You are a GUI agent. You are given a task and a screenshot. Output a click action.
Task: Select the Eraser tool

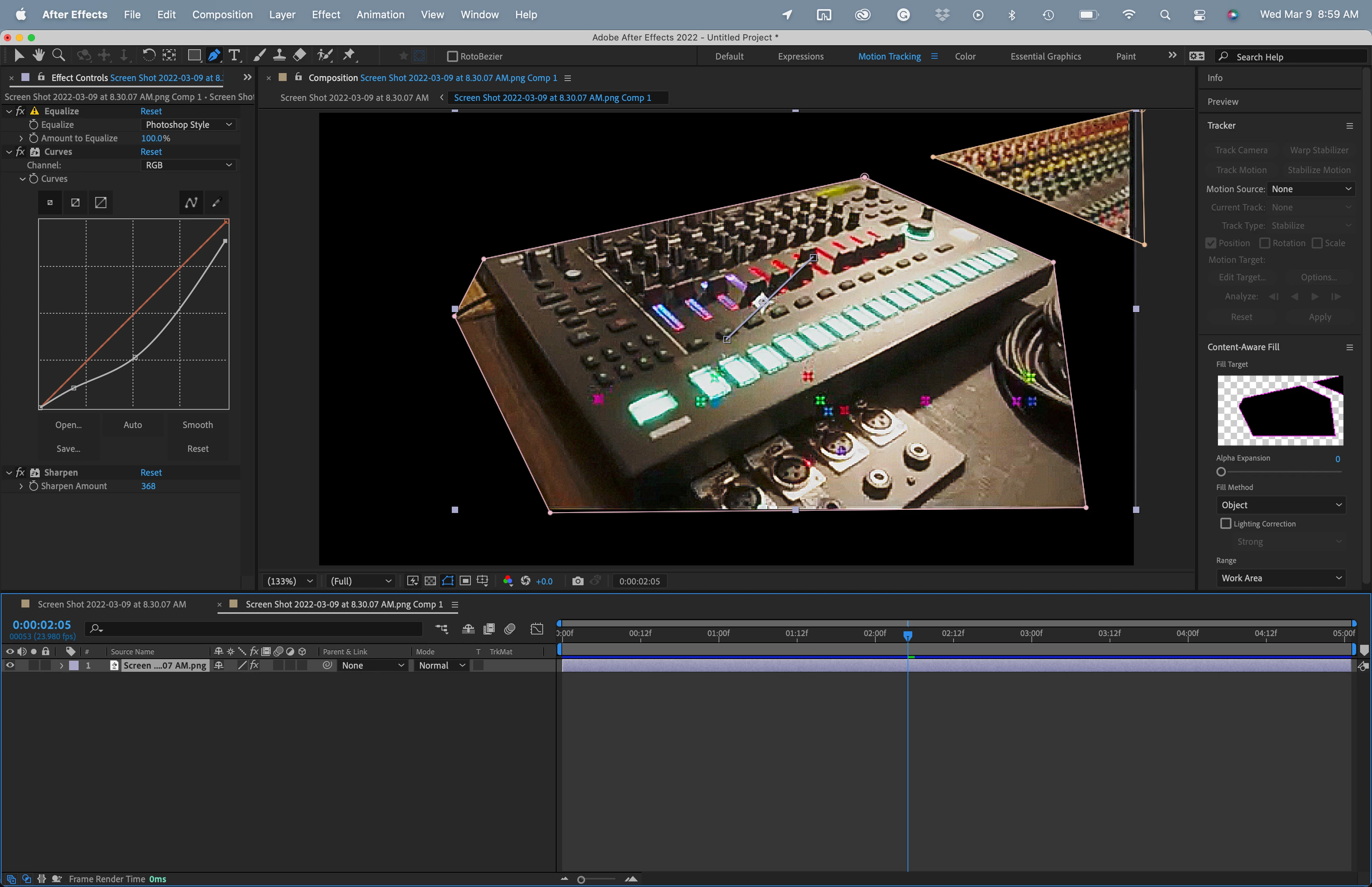pyautogui.click(x=299, y=55)
